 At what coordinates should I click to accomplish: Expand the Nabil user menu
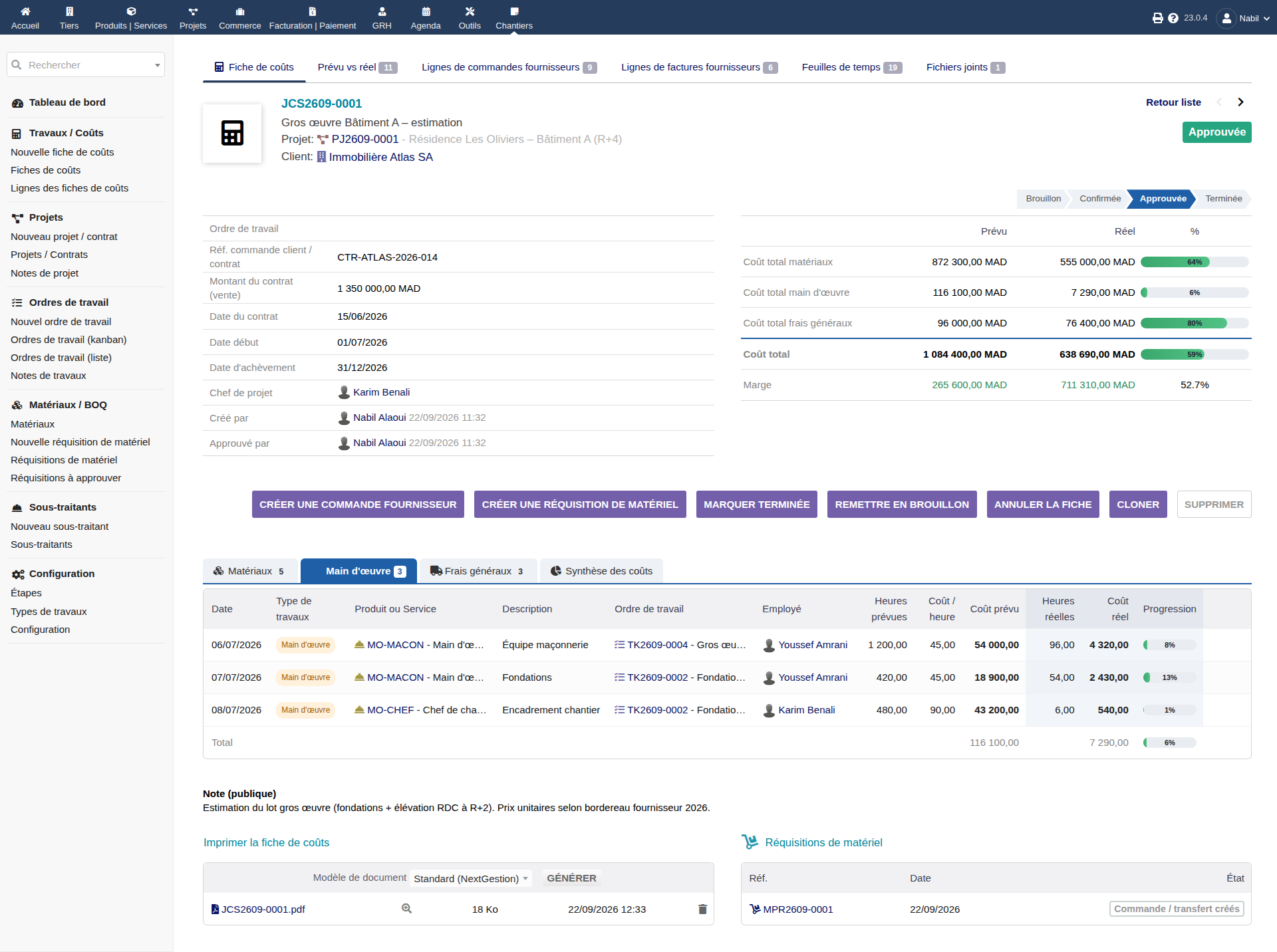(x=1244, y=18)
